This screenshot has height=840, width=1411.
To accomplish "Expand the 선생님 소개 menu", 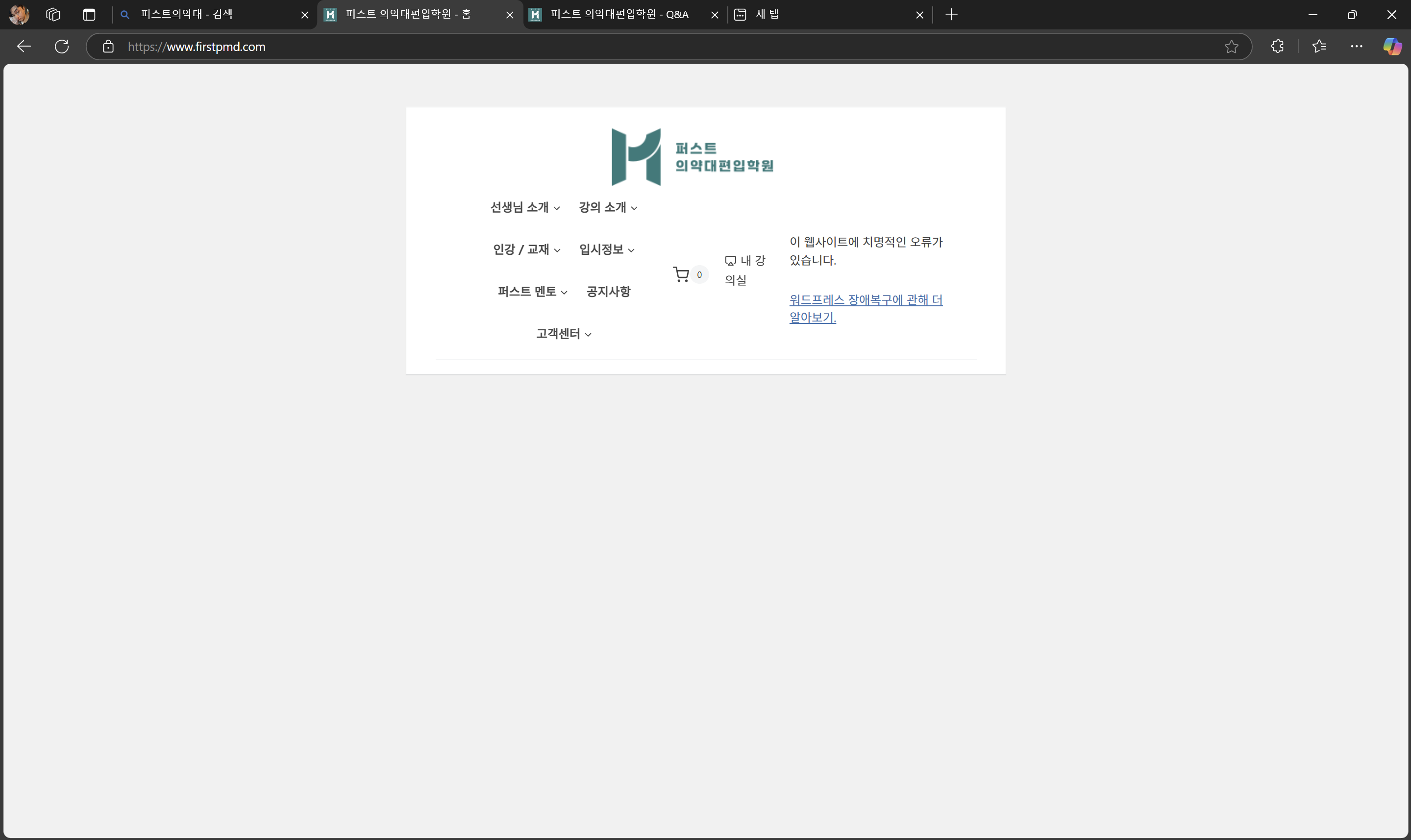I will 525,208.
